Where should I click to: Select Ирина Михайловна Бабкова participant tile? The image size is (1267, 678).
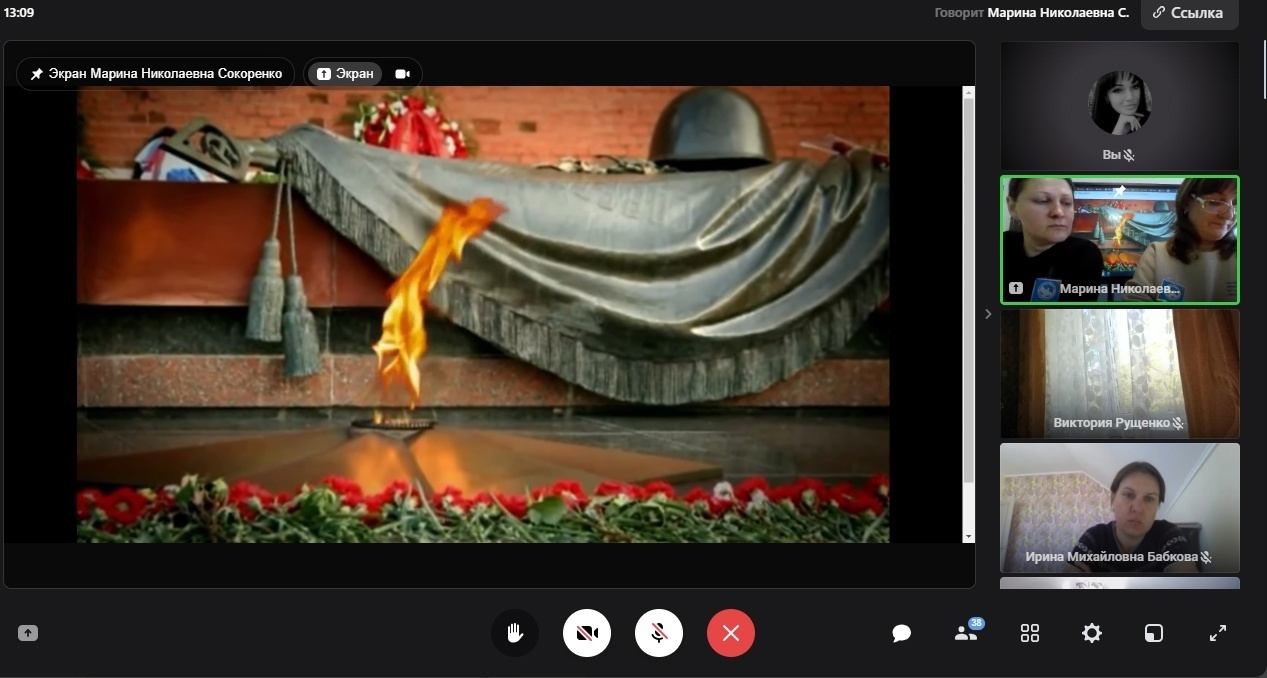click(1120, 507)
